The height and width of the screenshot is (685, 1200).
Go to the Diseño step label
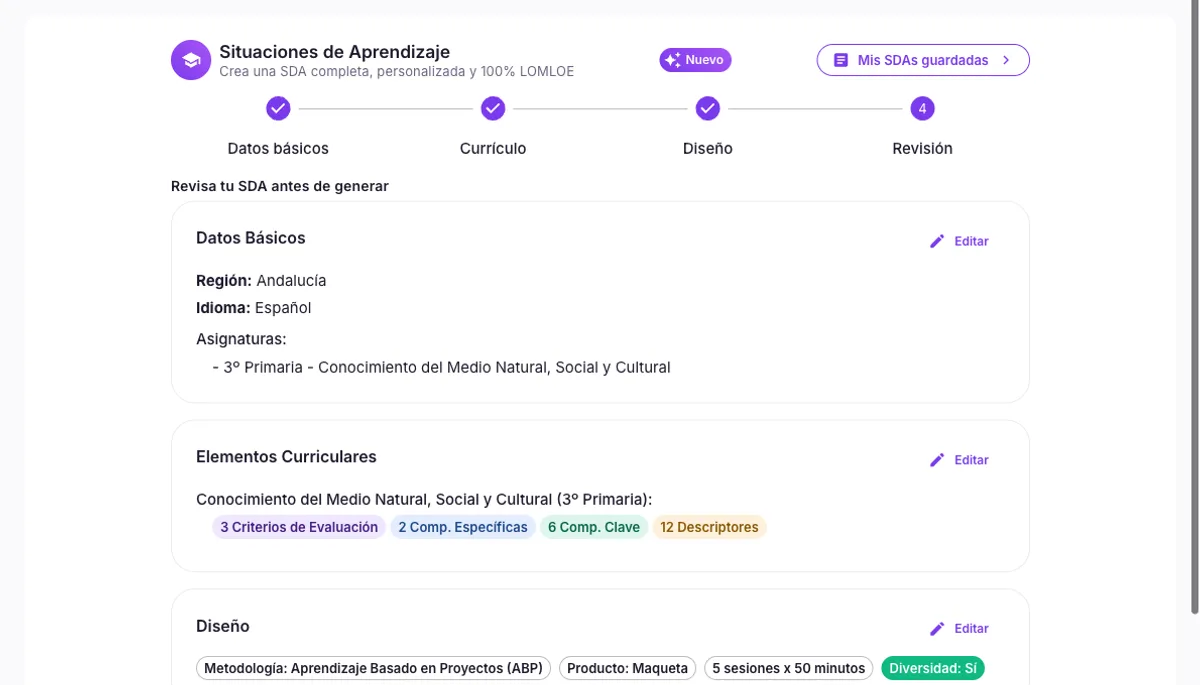tap(708, 148)
